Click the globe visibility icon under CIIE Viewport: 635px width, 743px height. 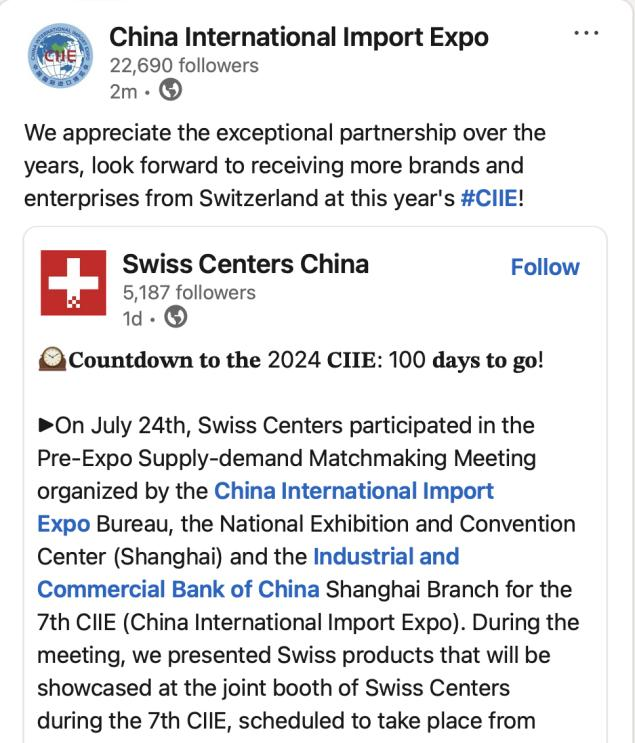pos(170,90)
